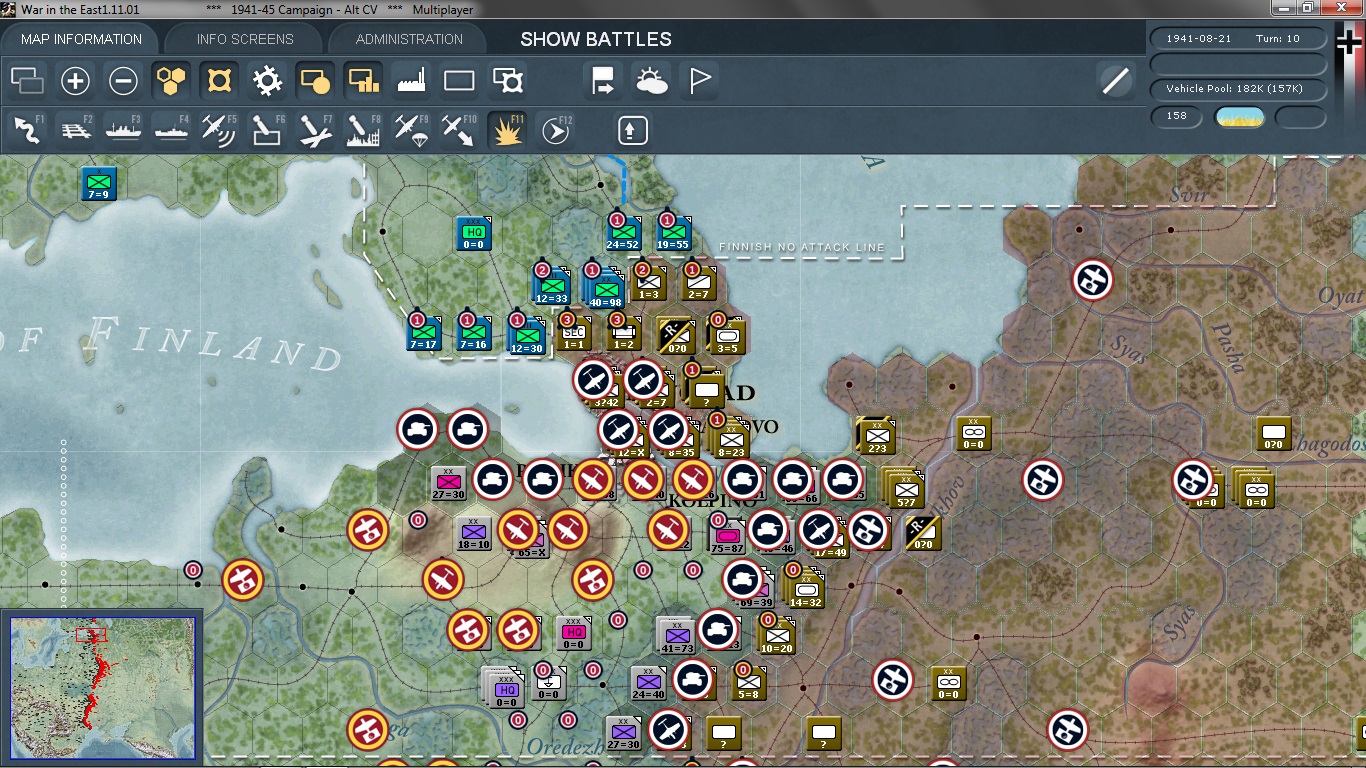1366x768 pixels.
Task: Select the purple unit labeled 41=73
Action: 676,636
